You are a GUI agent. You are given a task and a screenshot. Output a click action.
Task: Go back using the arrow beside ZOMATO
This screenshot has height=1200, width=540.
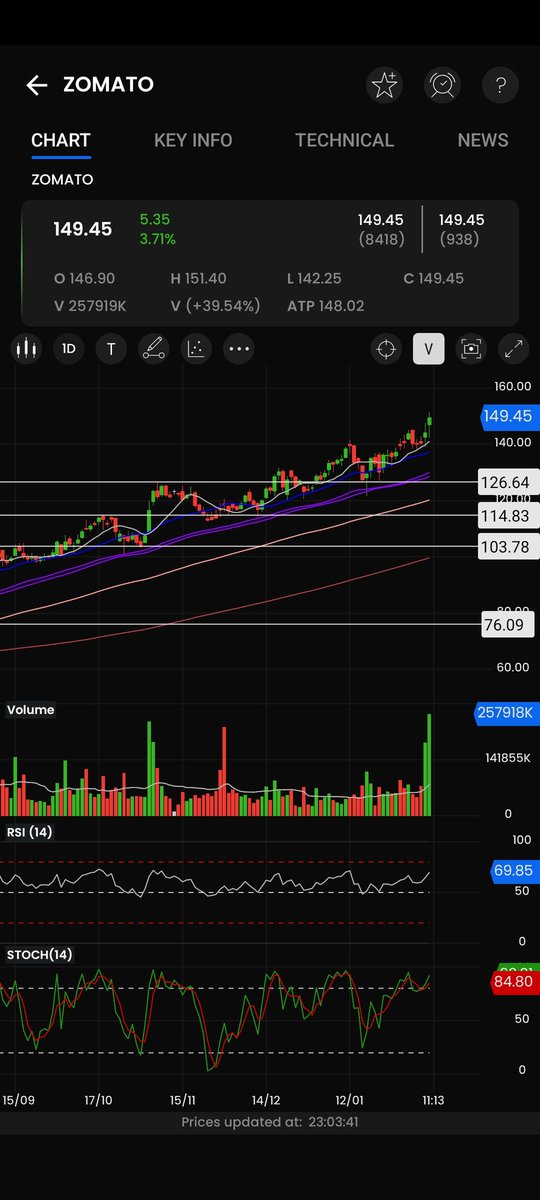click(x=36, y=85)
